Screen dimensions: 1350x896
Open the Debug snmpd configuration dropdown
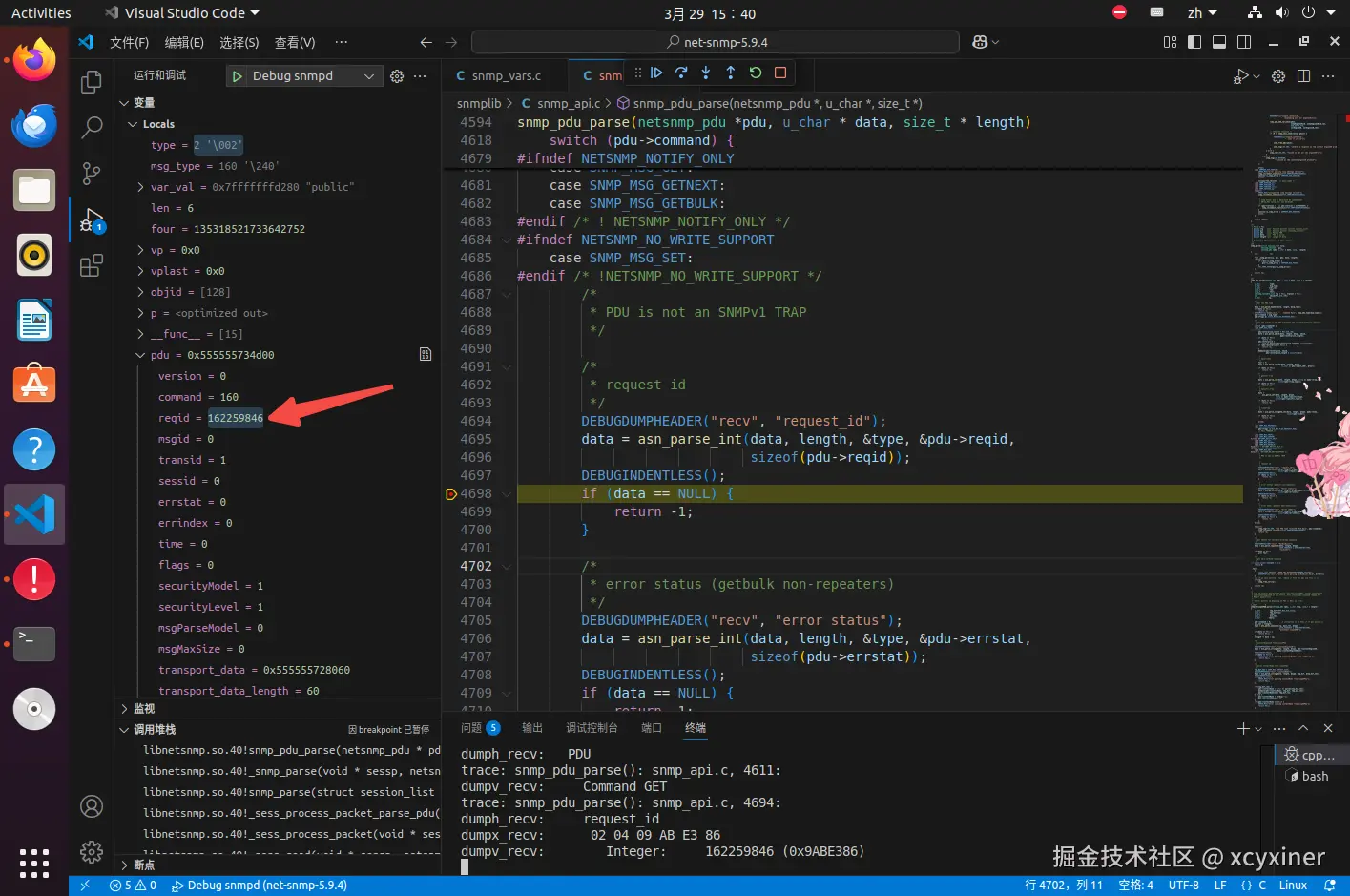click(368, 76)
